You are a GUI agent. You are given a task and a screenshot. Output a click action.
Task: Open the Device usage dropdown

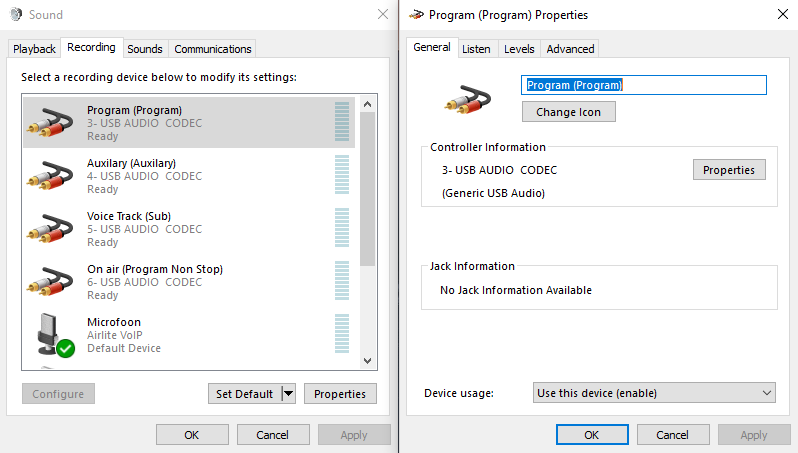tap(655, 393)
